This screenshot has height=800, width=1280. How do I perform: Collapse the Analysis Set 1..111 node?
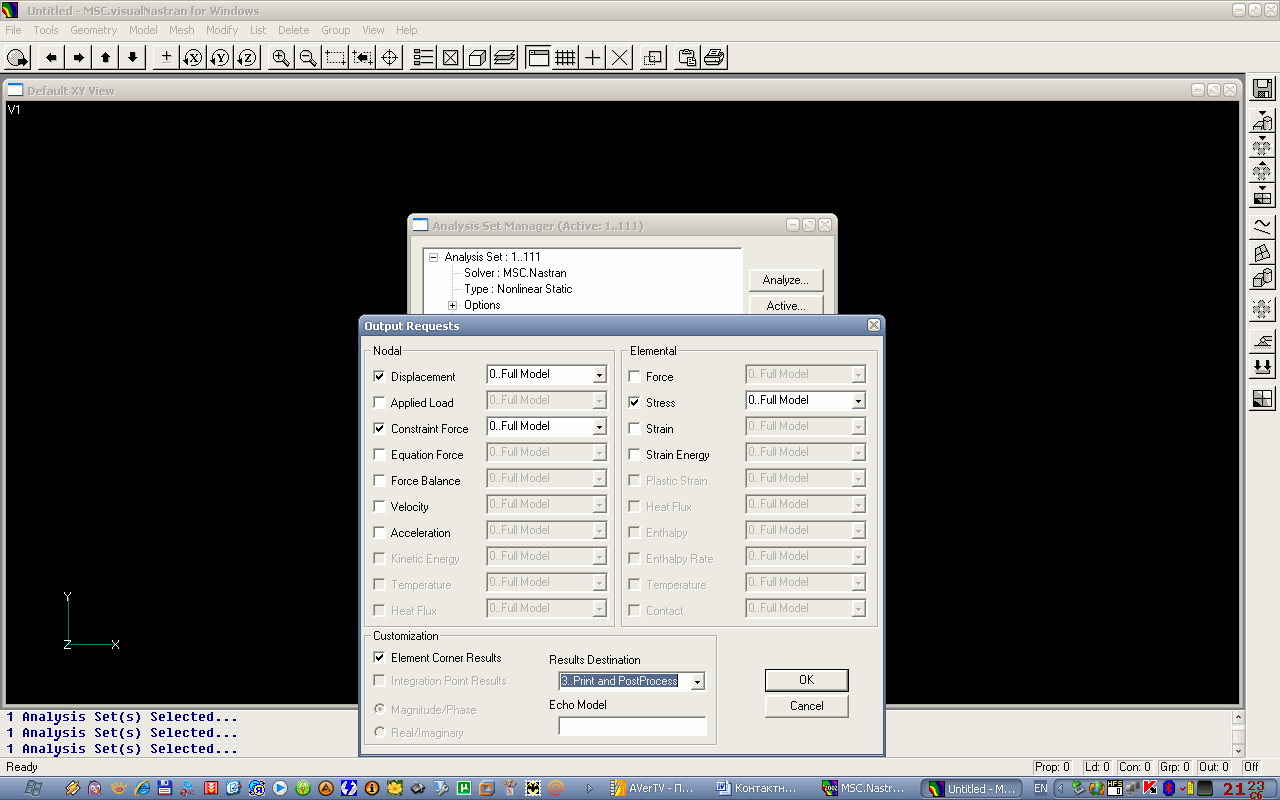pyautogui.click(x=434, y=257)
